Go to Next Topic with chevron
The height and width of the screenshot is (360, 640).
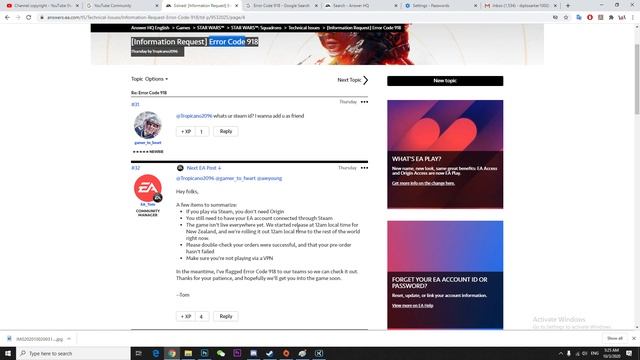pos(353,80)
